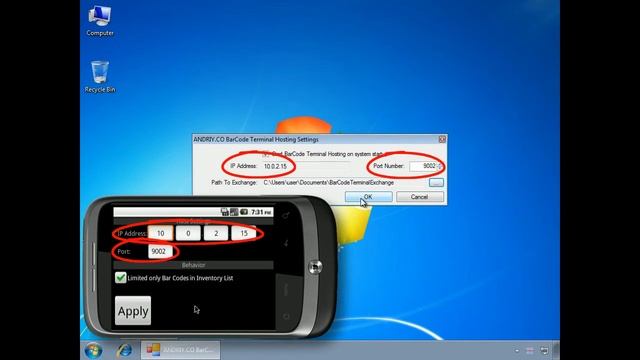This screenshot has height=360, width=640.
Task: Open the Computer desktop icon
Action: pos(100,21)
